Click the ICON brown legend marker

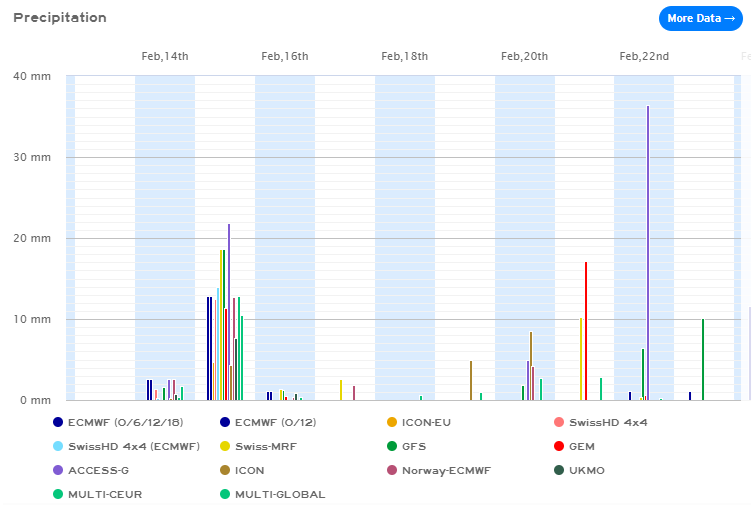(225, 470)
